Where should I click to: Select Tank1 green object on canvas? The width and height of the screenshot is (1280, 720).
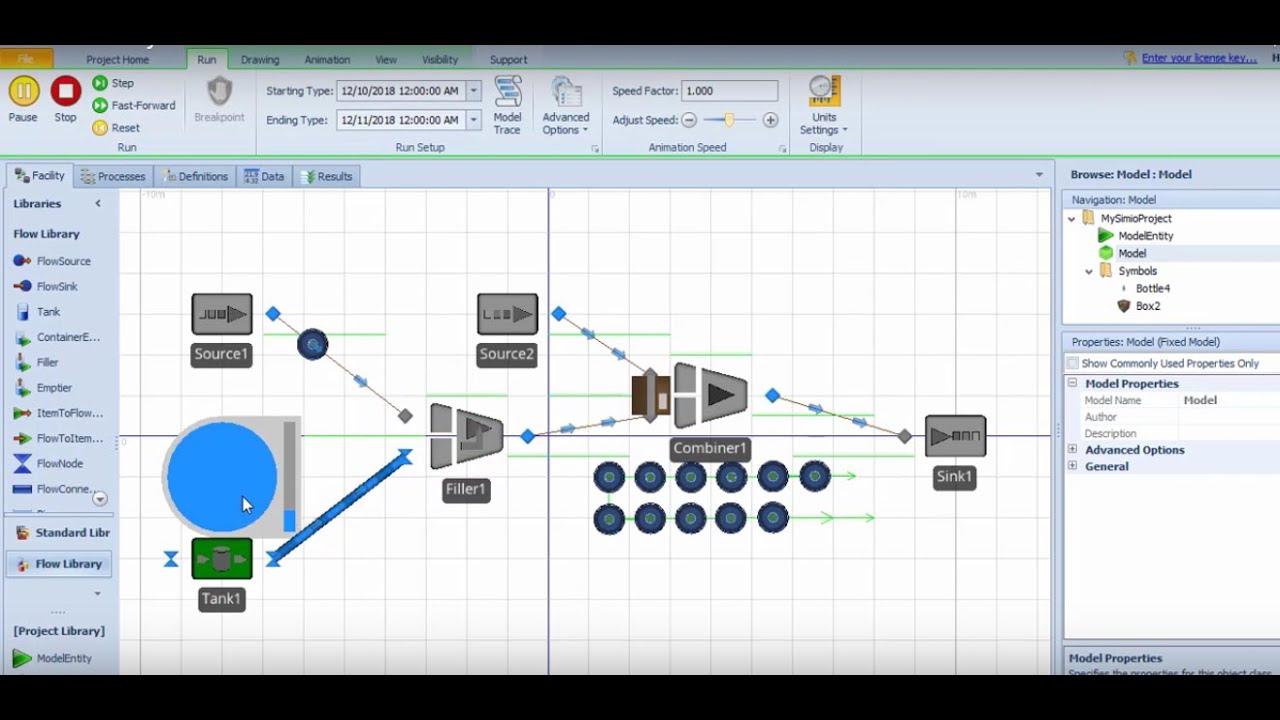[x=222, y=559]
